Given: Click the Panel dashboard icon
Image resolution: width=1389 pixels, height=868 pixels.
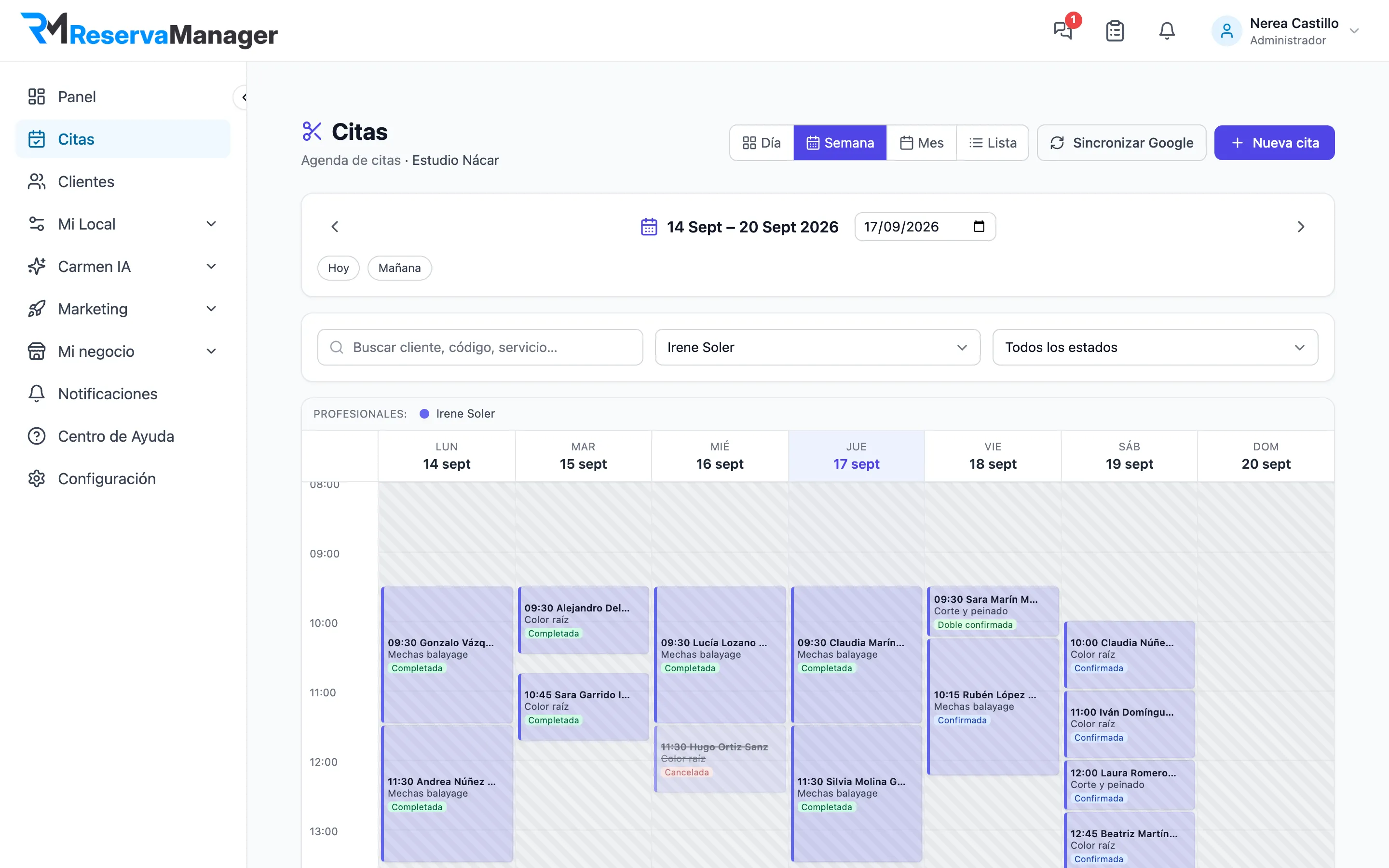Looking at the screenshot, I should coord(36,96).
